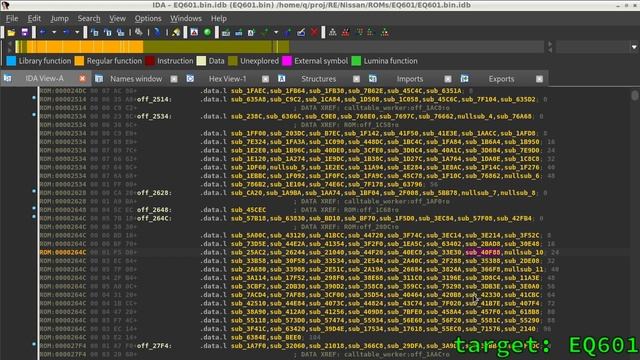The image size is (640, 360).
Task: Click the blue-bar toolbar icon after the green circle
Action: (x=239, y=32)
